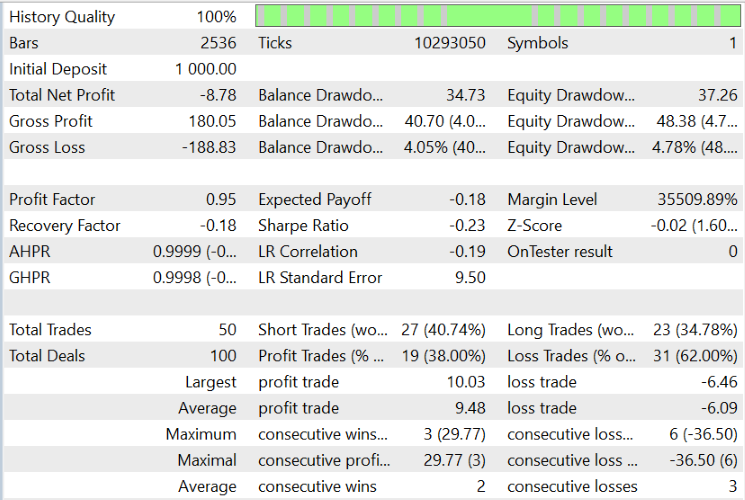
Task: Click the Balance Drawdown value 40.70 (4.0...
Action: (x=445, y=121)
